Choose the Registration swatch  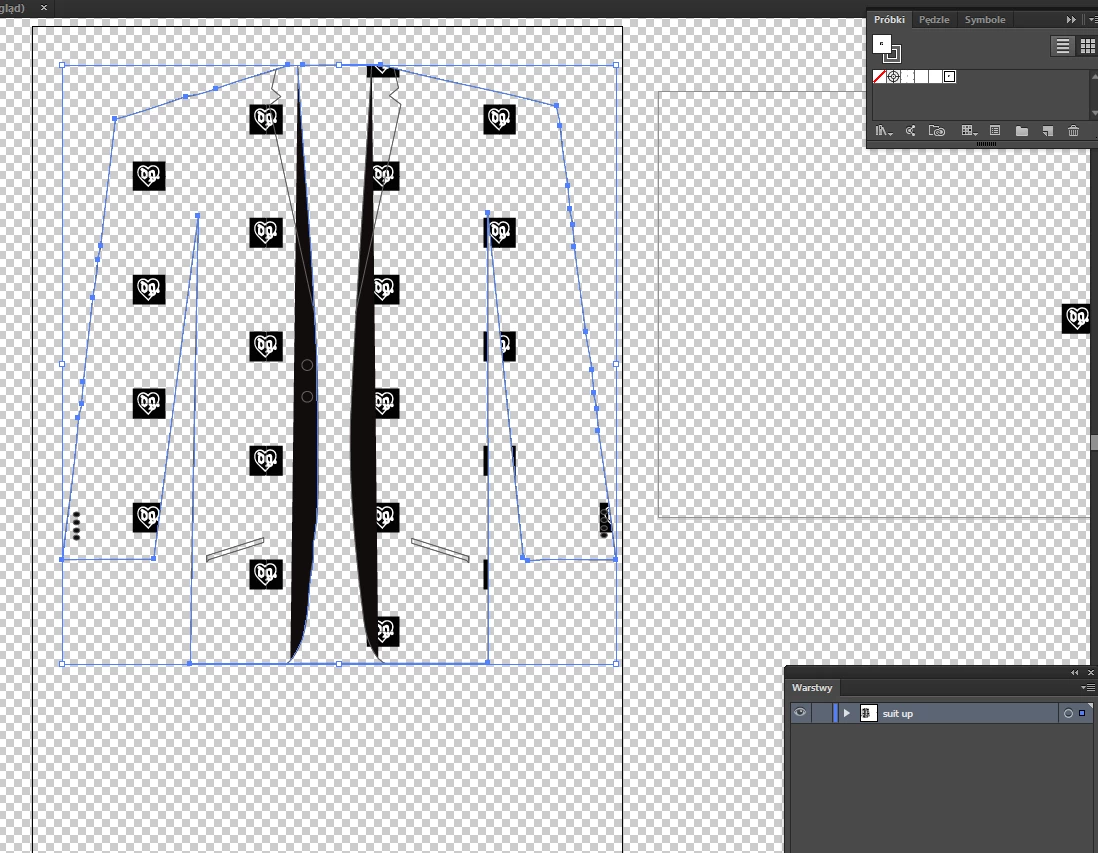click(x=894, y=77)
